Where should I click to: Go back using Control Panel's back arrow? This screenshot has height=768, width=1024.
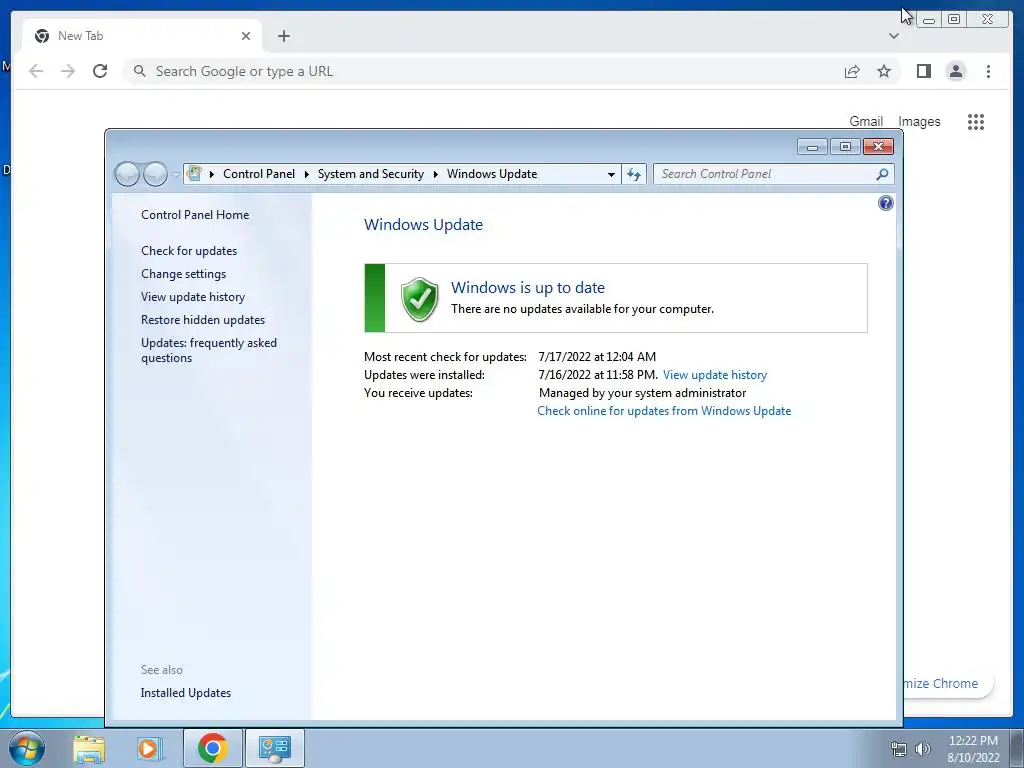pyautogui.click(x=127, y=174)
